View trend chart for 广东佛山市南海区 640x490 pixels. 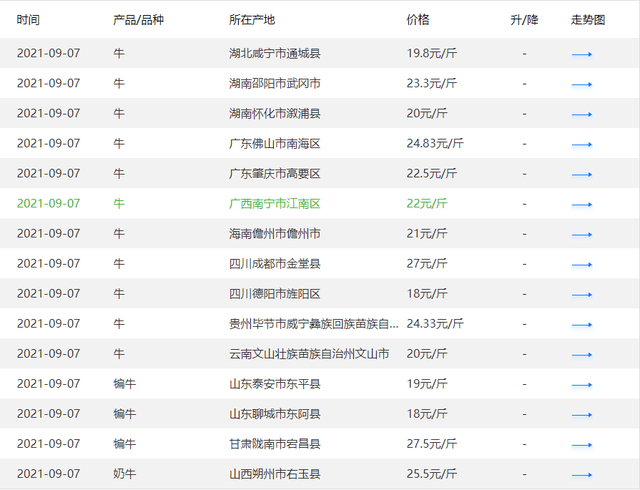pyautogui.click(x=582, y=144)
